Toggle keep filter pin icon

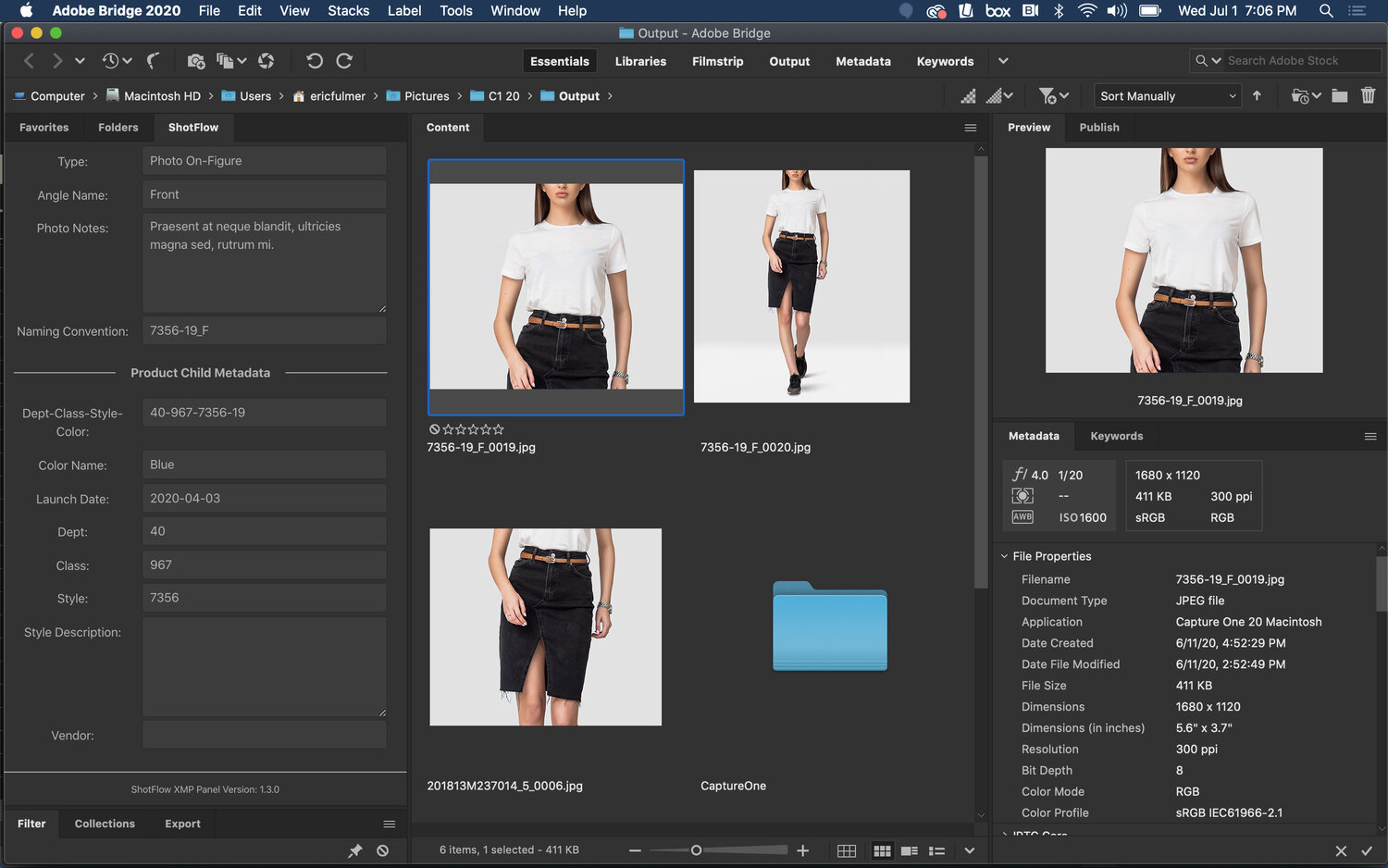(355, 850)
